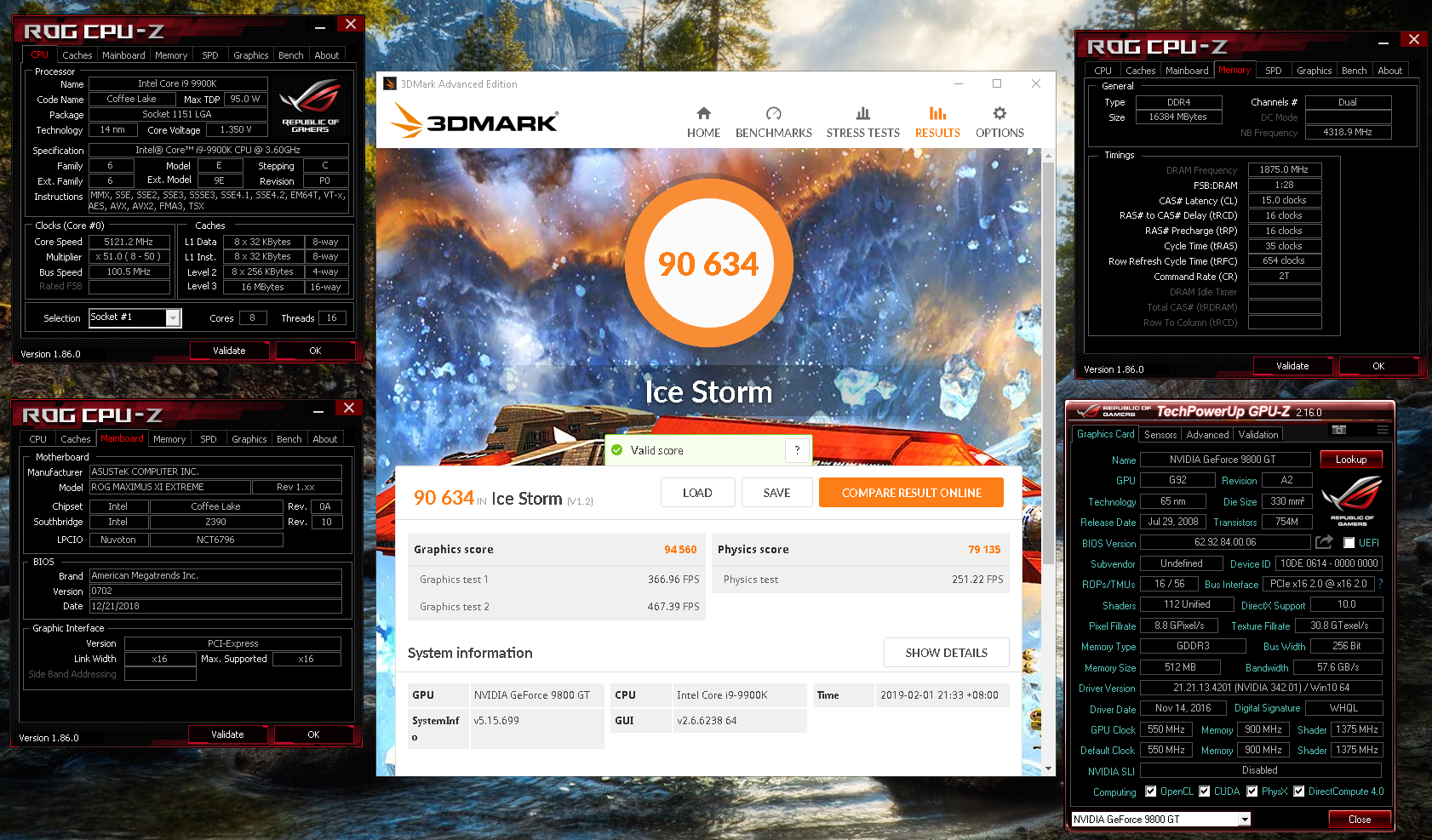The height and width of the screenshot is (840, 1432).
Task: Toggle CUDA checkbox in GPU-Z
Action: coord(1204,791)
